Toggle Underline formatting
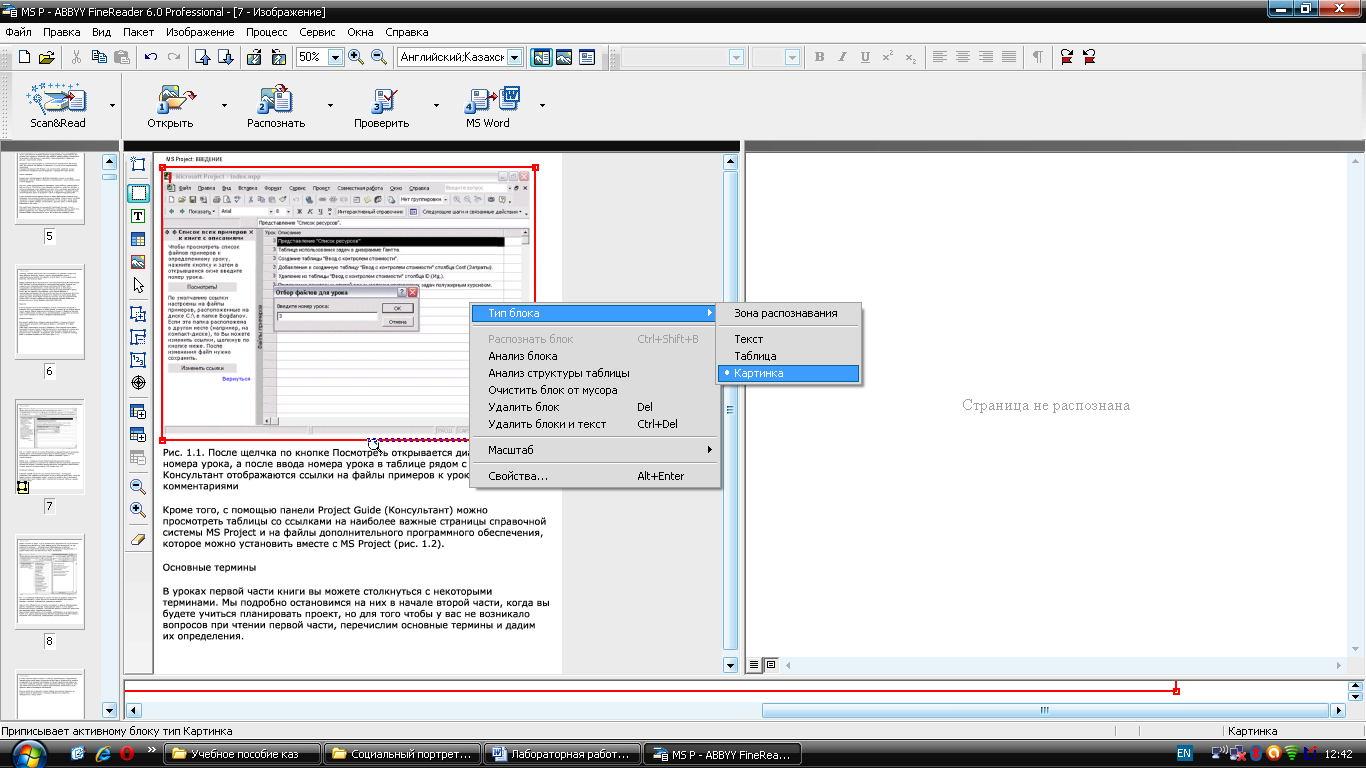 865,57
